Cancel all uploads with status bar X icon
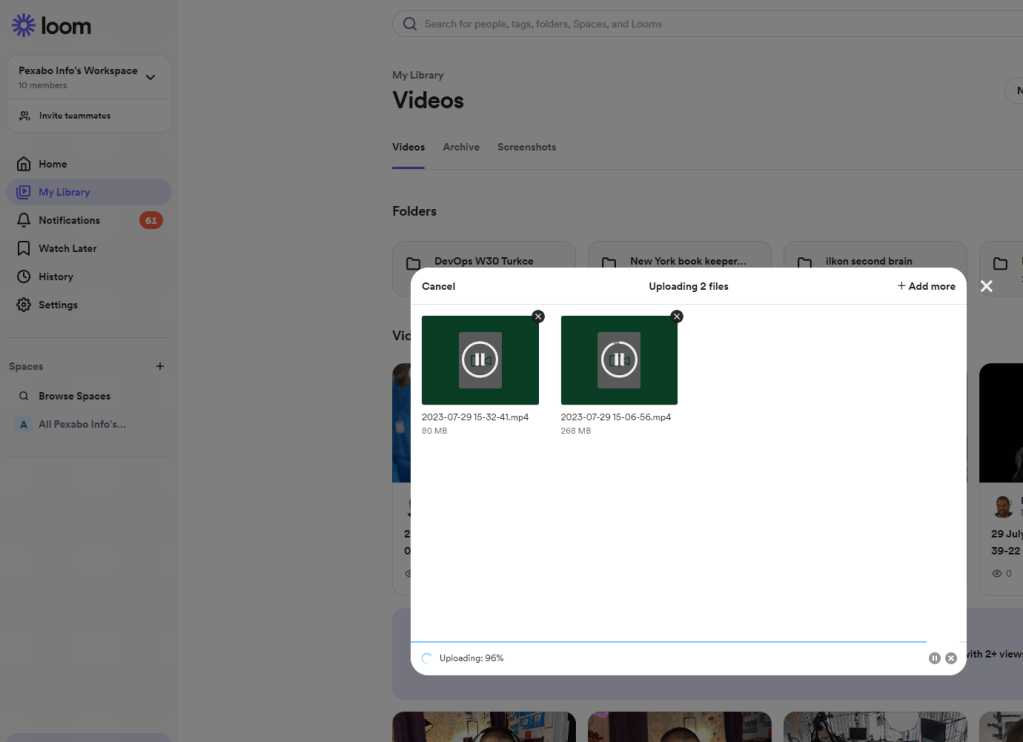1023x742 pixels. (951, 658)
